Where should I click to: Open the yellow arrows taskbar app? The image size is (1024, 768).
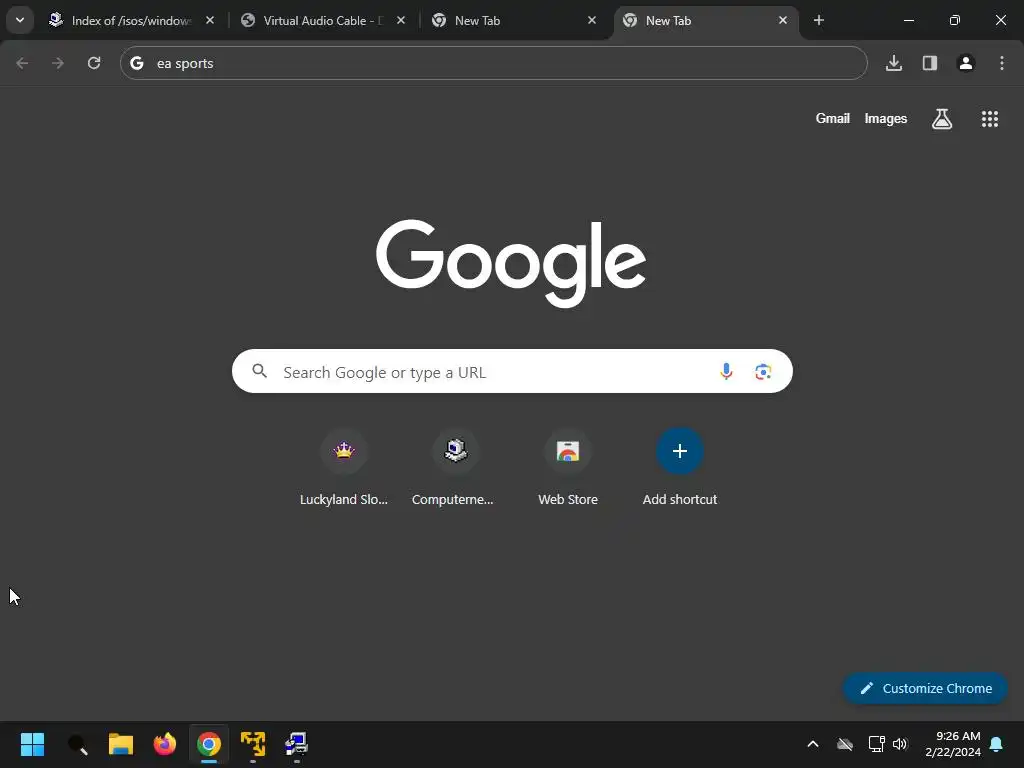tap(253, 744)
